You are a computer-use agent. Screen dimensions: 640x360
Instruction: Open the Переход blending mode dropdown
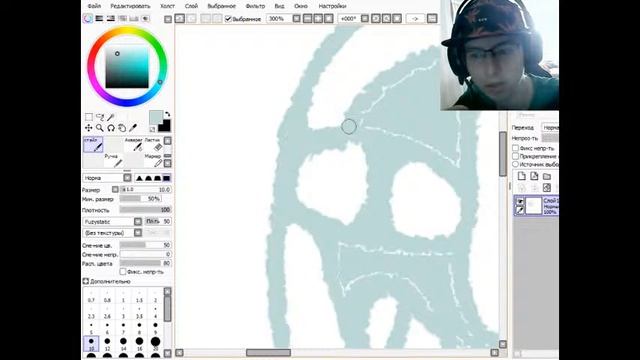tap(550, 128)
